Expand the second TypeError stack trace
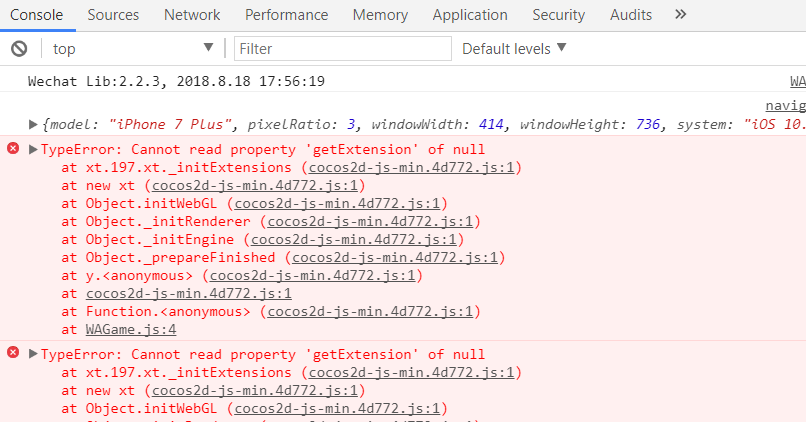Screen dimensions: 806x422 click(33, 355)
